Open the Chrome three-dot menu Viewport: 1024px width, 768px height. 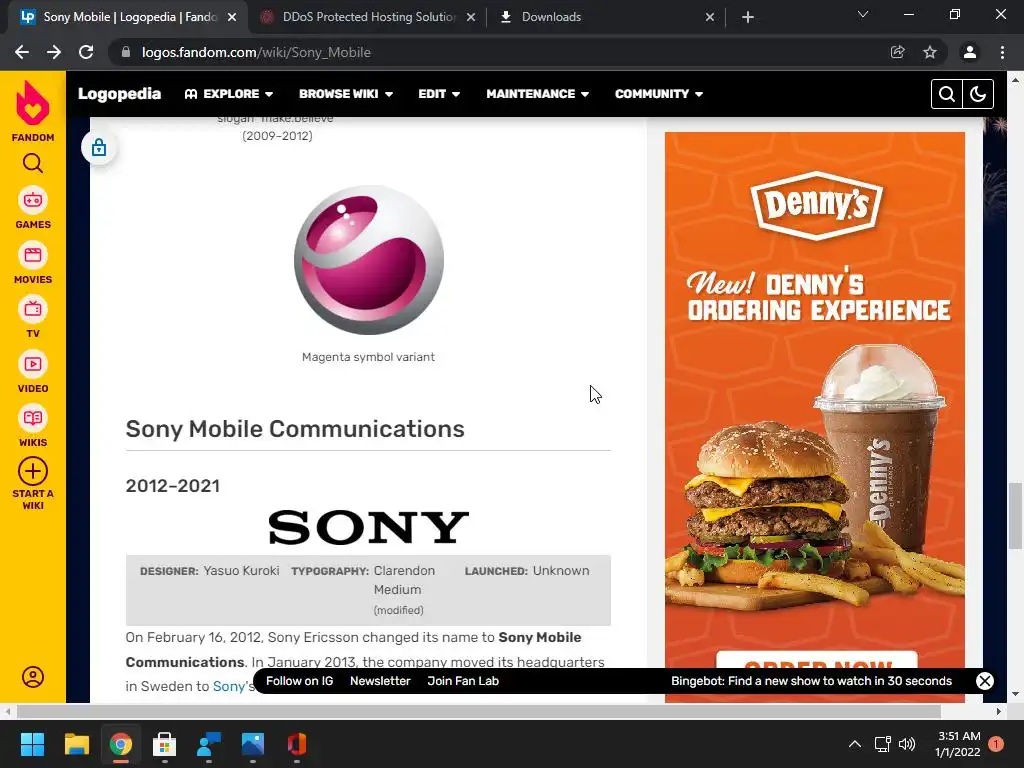[x=1002, y=52]
